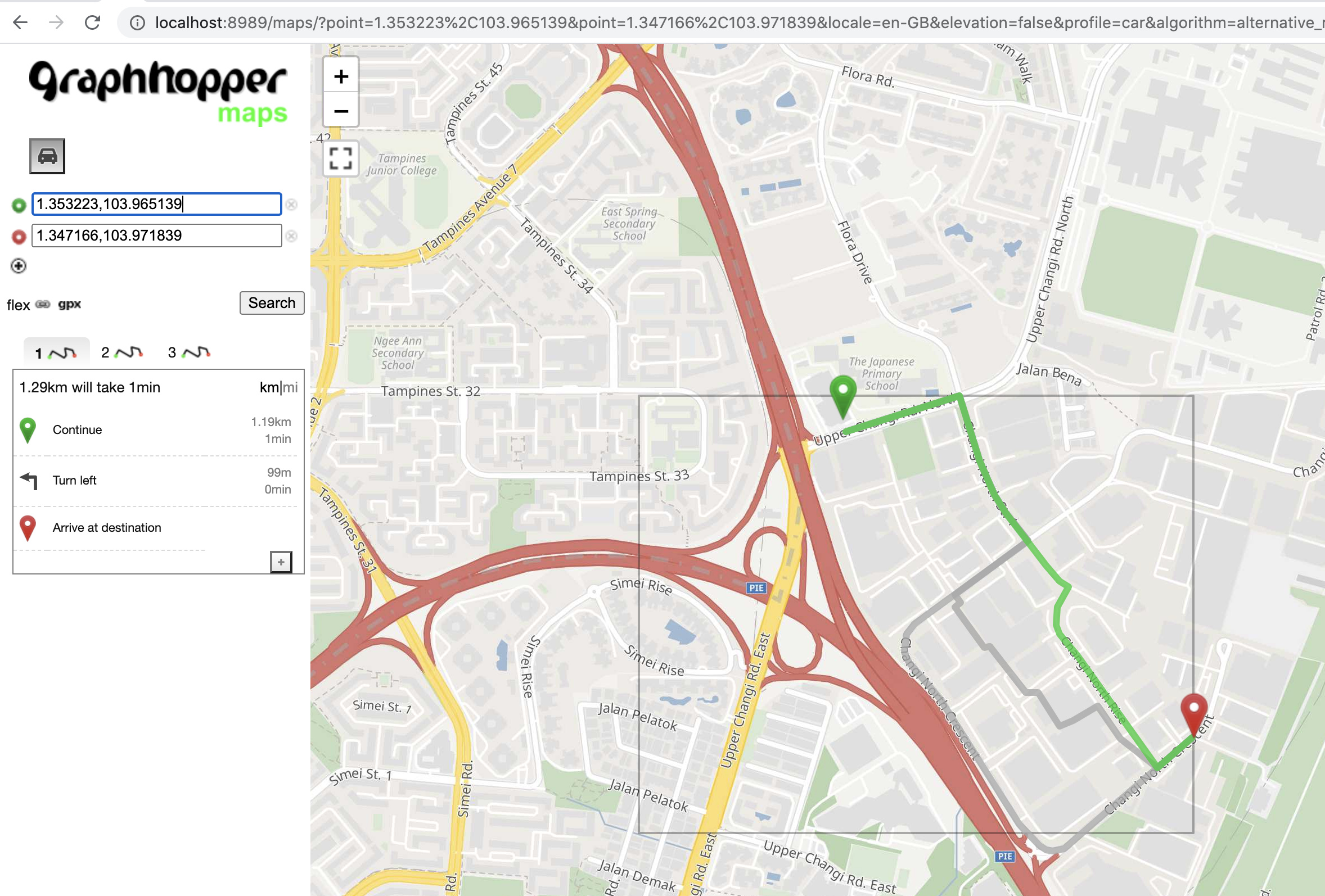
Task: Switch to alternative route 2 tab
Action: pyautogui.click(x=121, y=352)
